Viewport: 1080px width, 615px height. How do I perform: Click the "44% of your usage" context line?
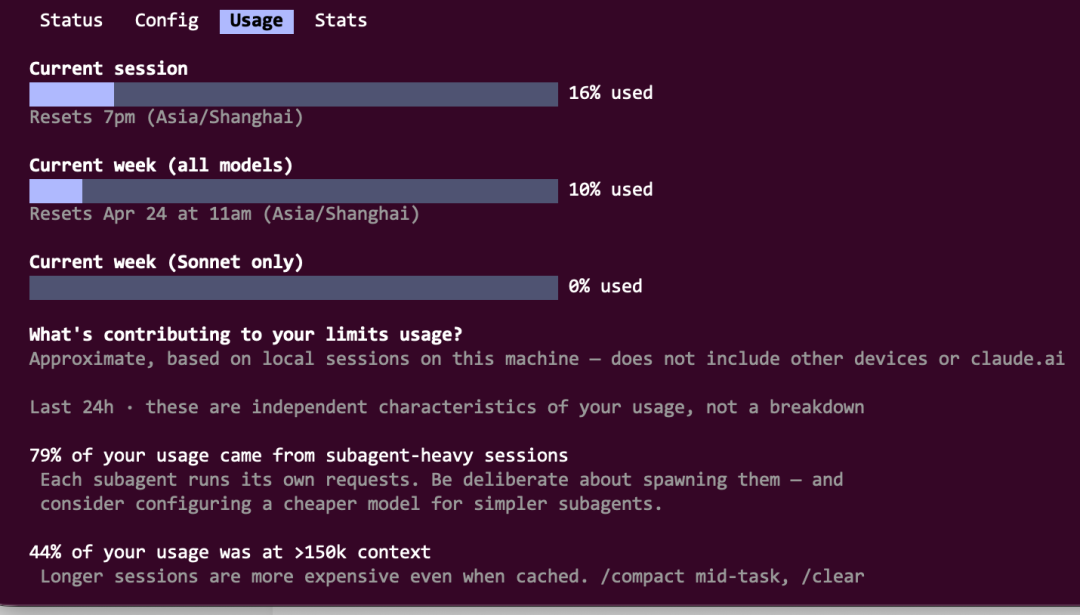pyautogui.click(x=230, y=552)
